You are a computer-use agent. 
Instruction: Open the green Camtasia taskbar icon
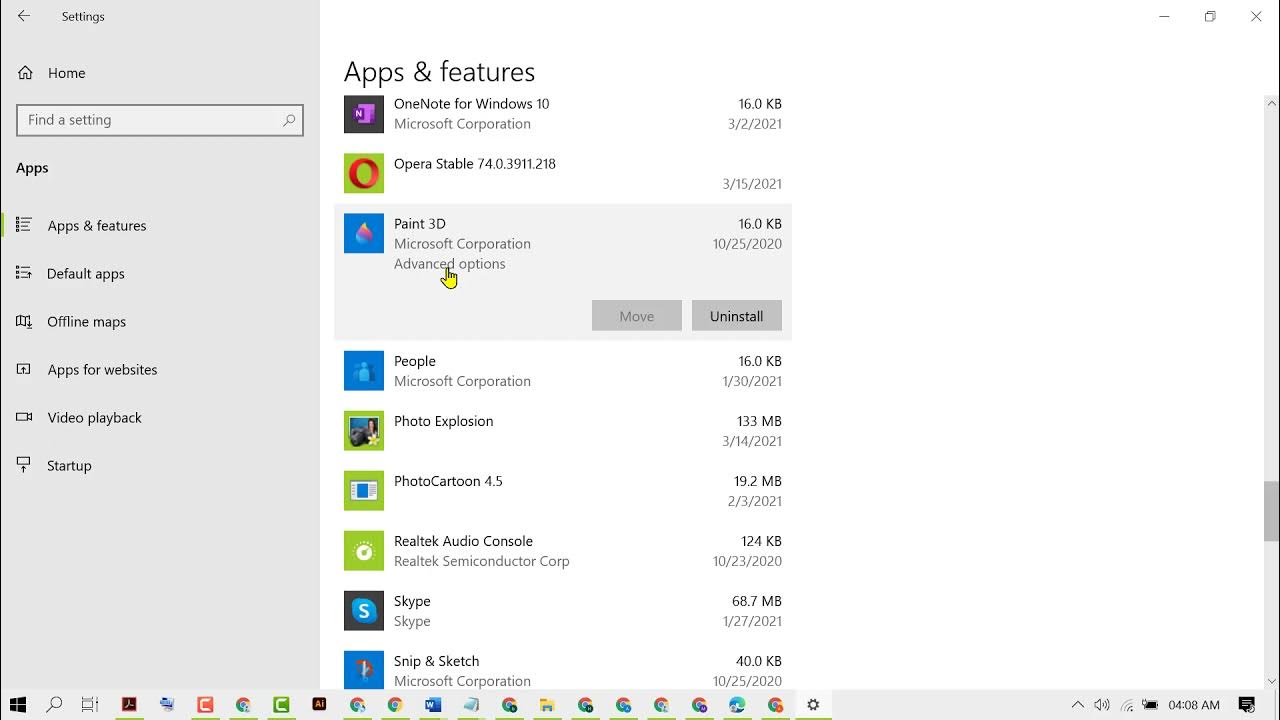pos(281,705)
